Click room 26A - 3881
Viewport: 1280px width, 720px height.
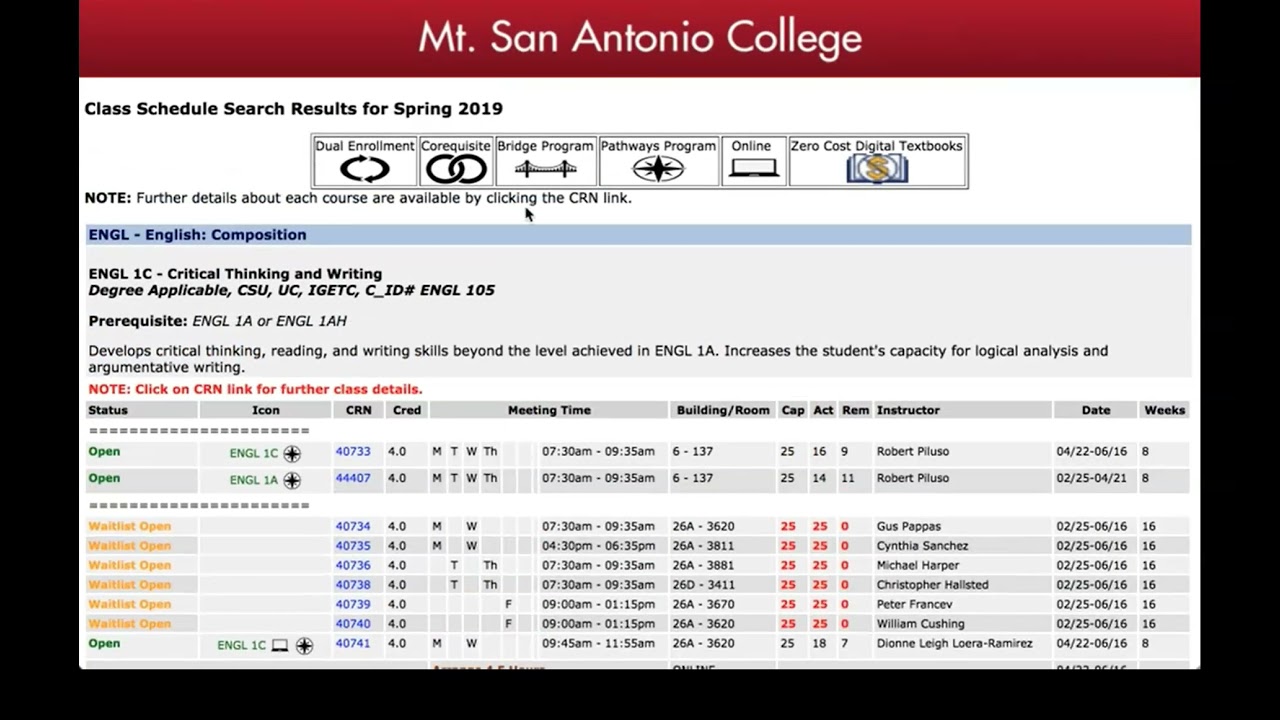tap(703, 565)
